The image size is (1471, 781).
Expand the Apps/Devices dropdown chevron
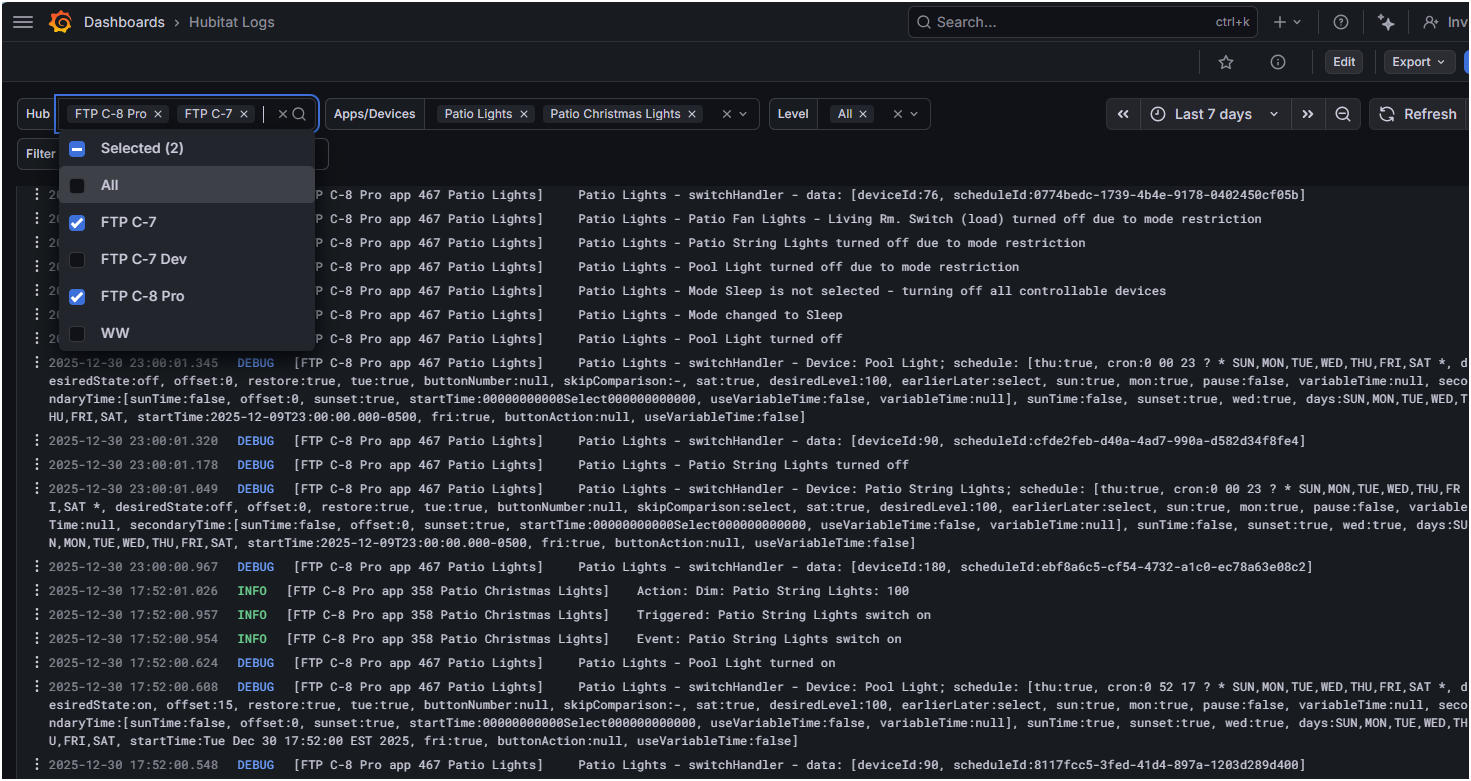click(743, 114)
